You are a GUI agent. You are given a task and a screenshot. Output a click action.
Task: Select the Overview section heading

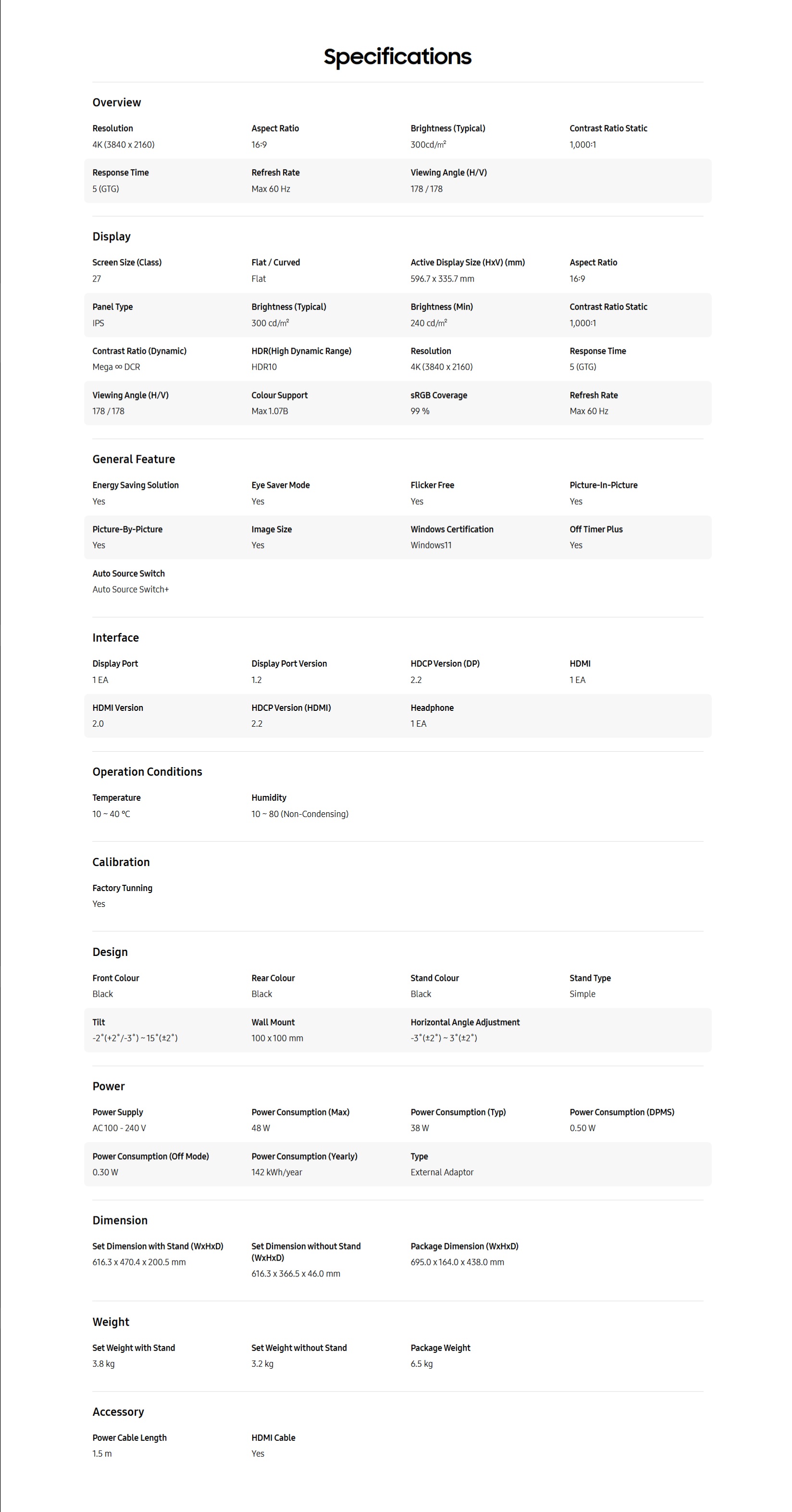click(x=116, y=102)
